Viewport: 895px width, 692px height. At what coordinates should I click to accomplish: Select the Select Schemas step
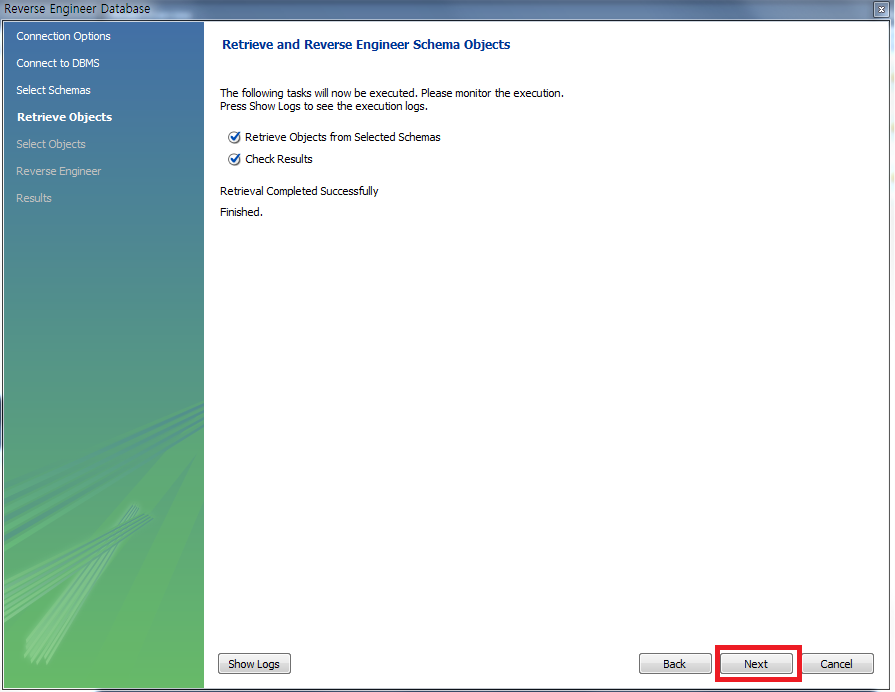point(53,90)
